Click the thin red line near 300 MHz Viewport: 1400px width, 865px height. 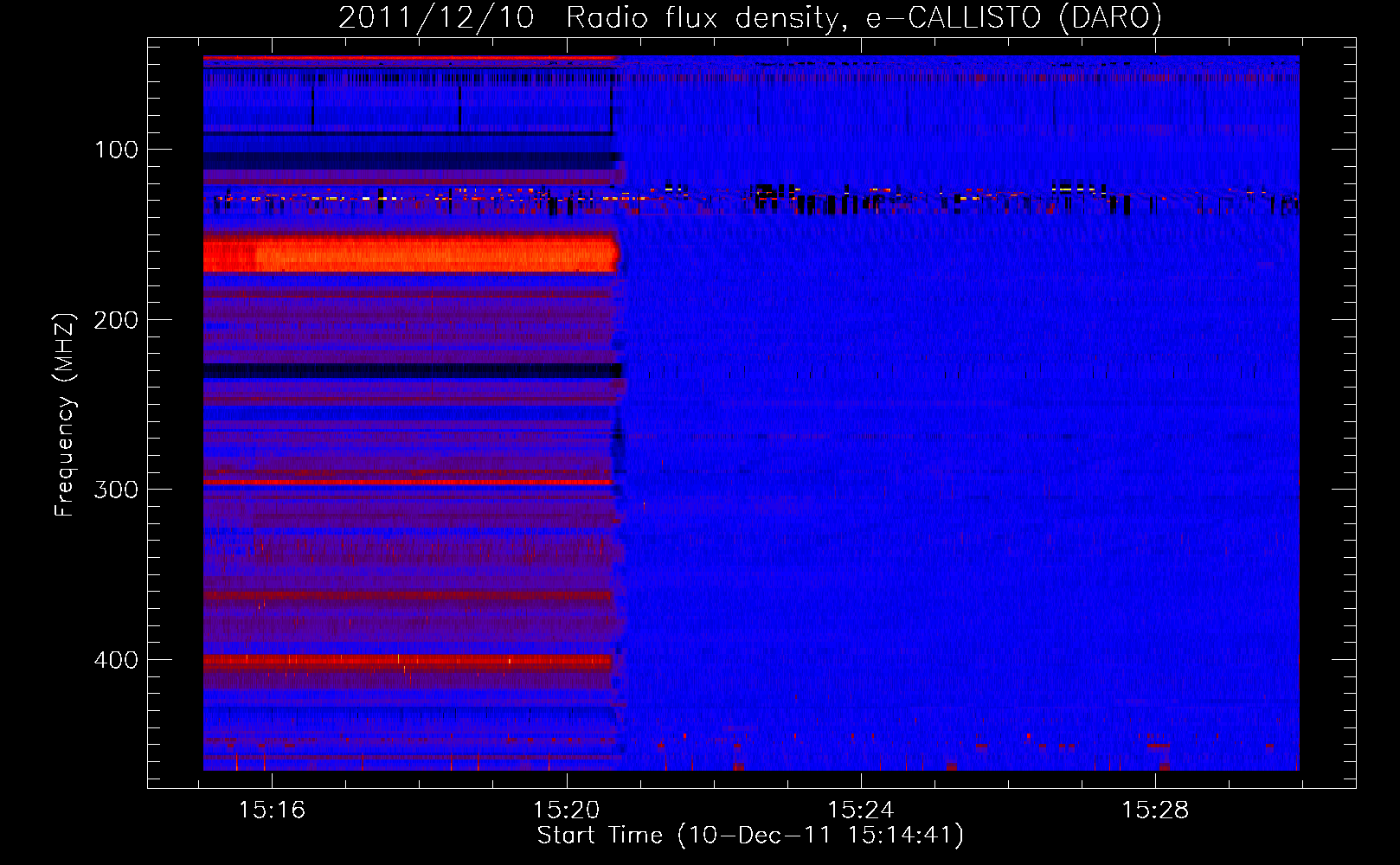tap(408, 482)
